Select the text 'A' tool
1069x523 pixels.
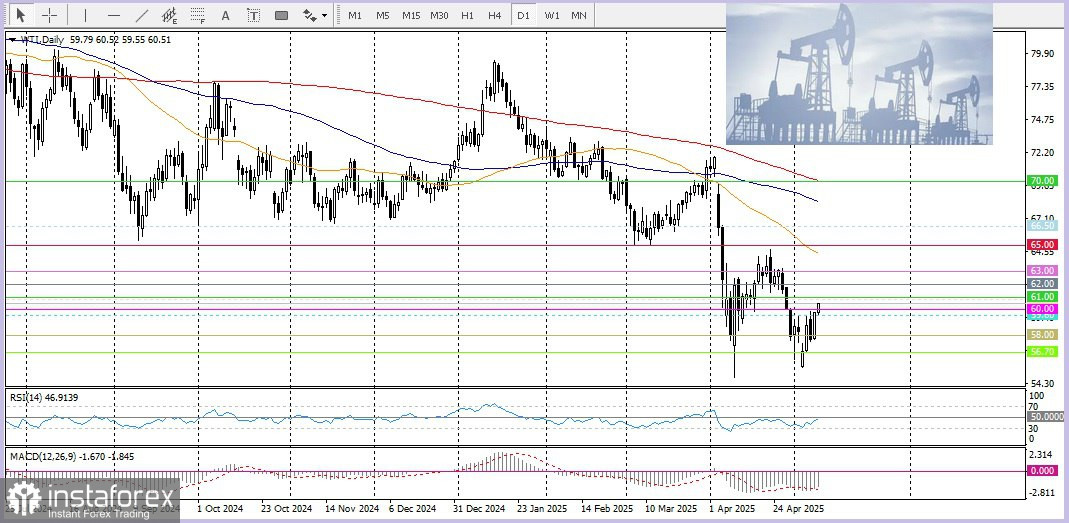[226, 14]
